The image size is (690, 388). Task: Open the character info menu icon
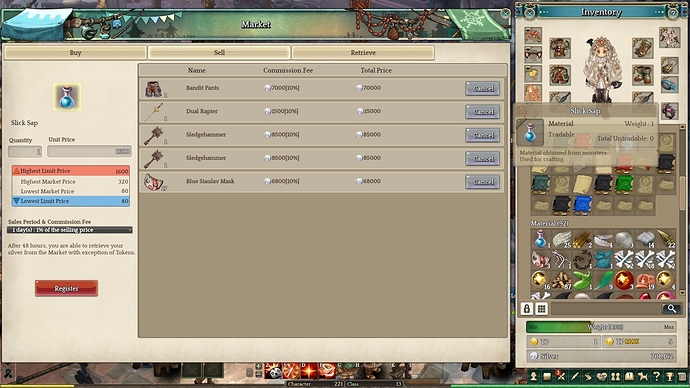(x=533, y=376)
